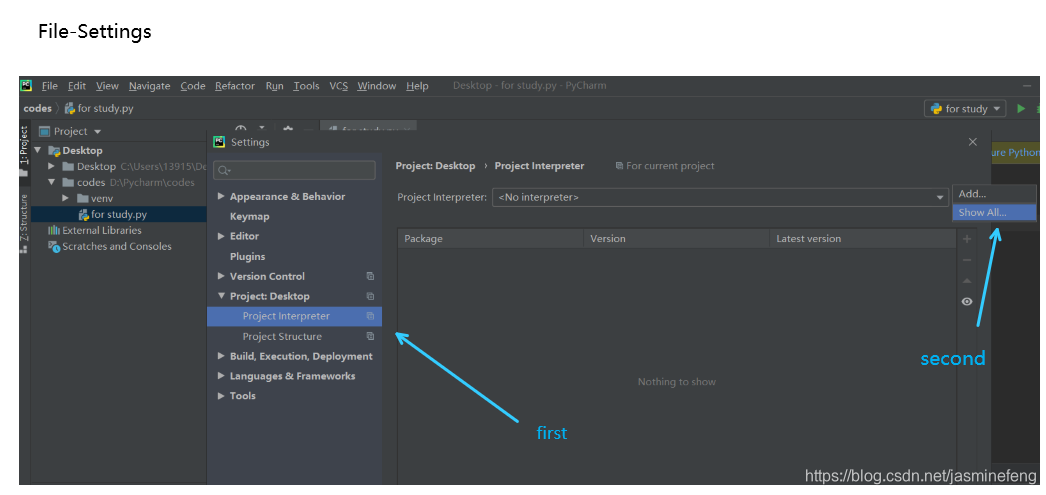Click the copy icon beside Project Interpreter
The image size is (1046, 495).
point(370,316)
